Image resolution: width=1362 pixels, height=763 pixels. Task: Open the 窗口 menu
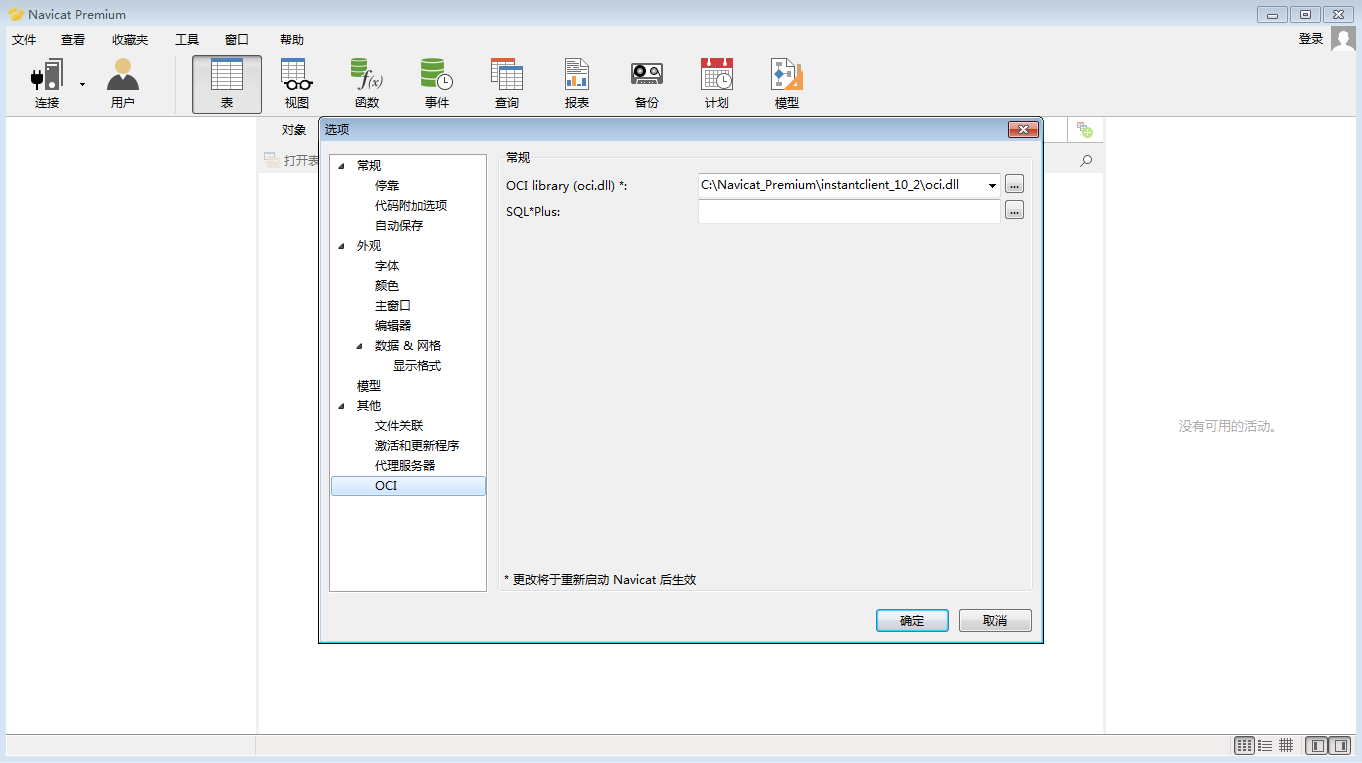click(237, 40)
